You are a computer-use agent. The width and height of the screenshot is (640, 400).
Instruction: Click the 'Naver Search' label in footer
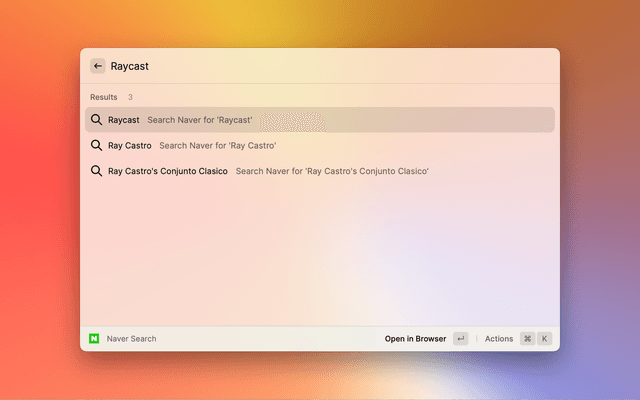click(131, 339)
